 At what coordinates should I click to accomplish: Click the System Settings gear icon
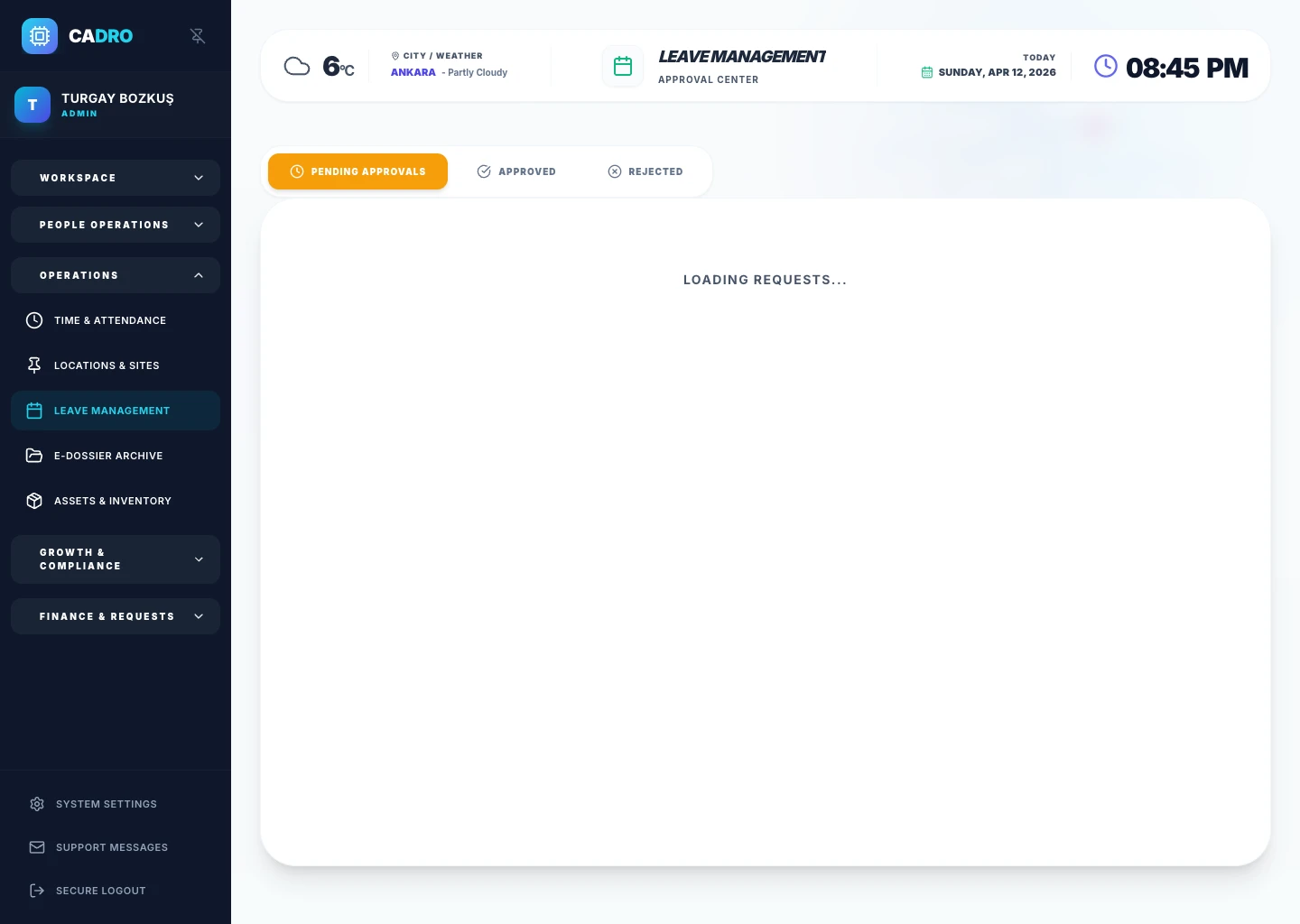point(37,804)
